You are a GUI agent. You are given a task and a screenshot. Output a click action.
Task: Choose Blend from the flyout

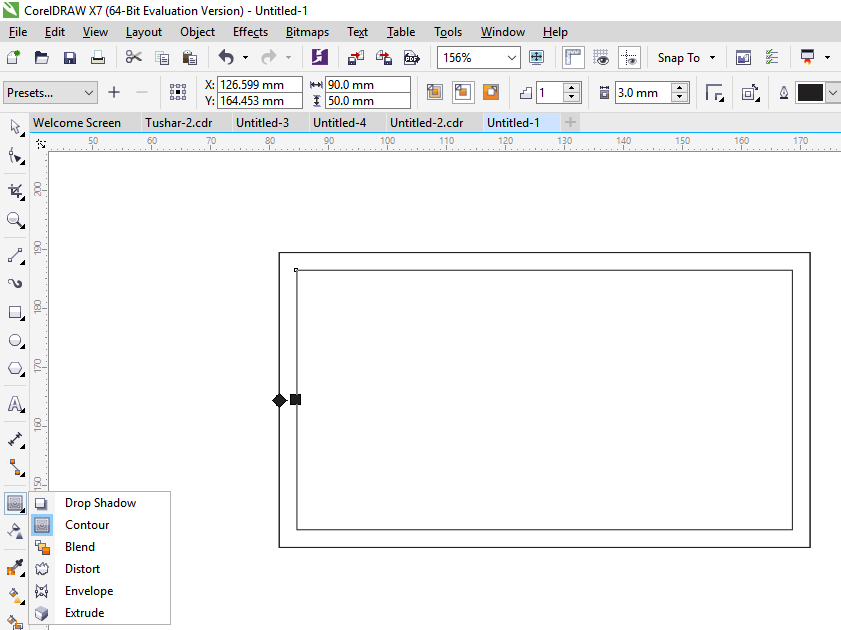pos(100,547)
